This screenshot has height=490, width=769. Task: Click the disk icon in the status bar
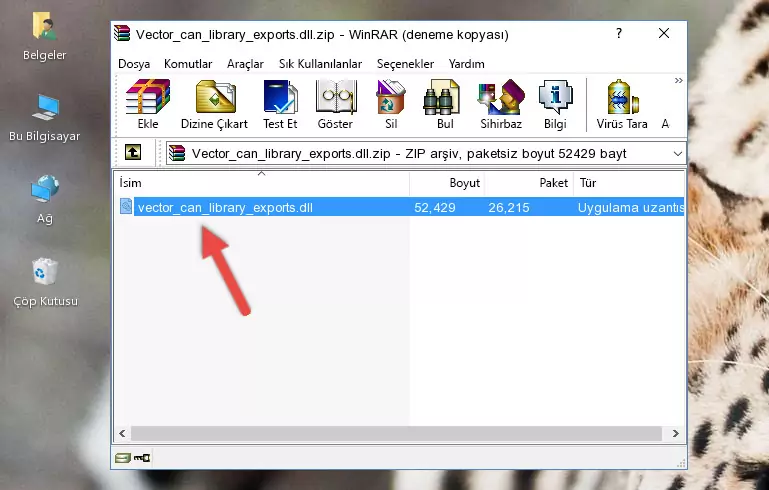click(x=123, y=458)
